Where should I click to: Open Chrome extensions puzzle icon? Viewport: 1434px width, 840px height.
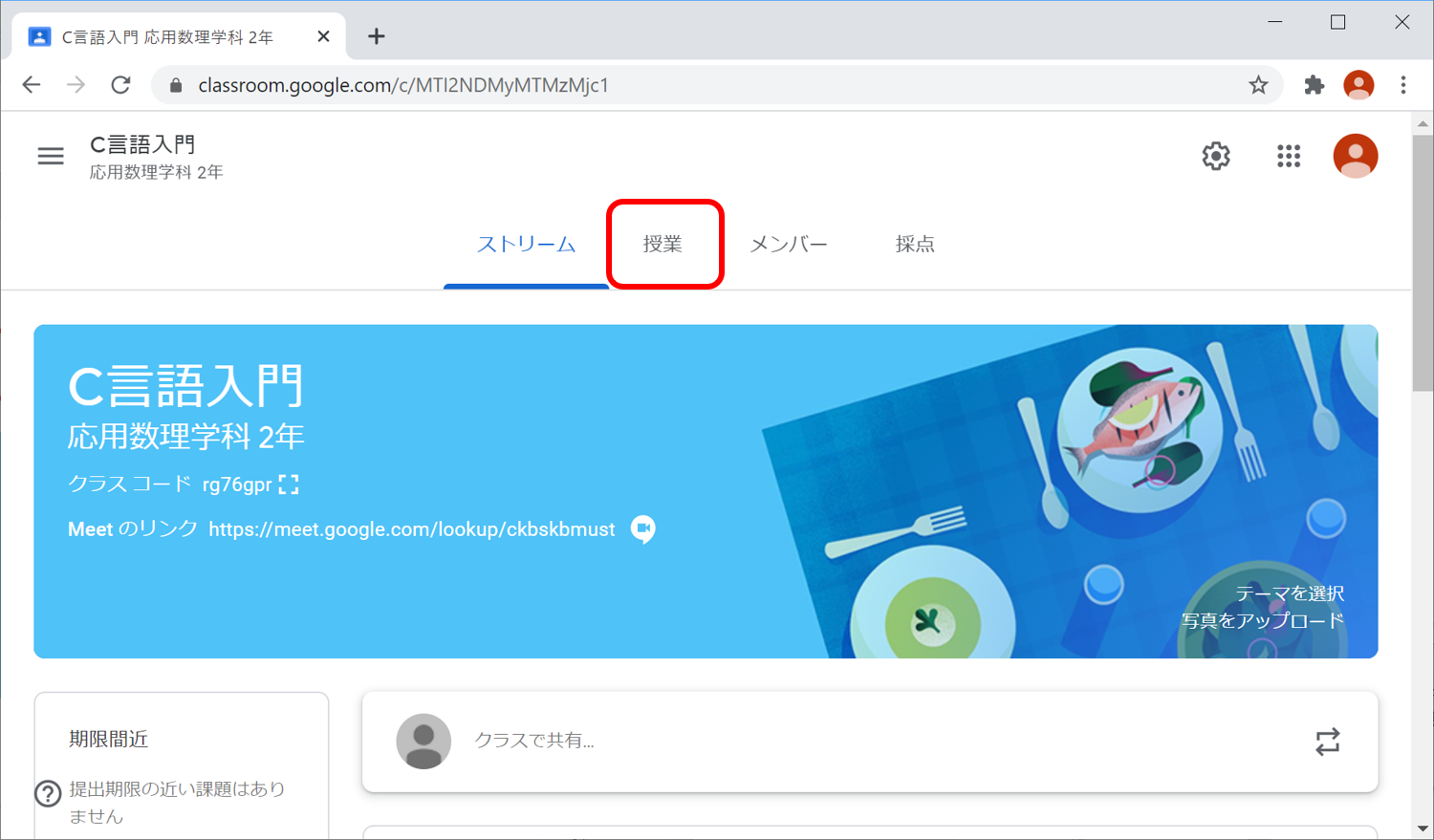(x=1314, y=85)
